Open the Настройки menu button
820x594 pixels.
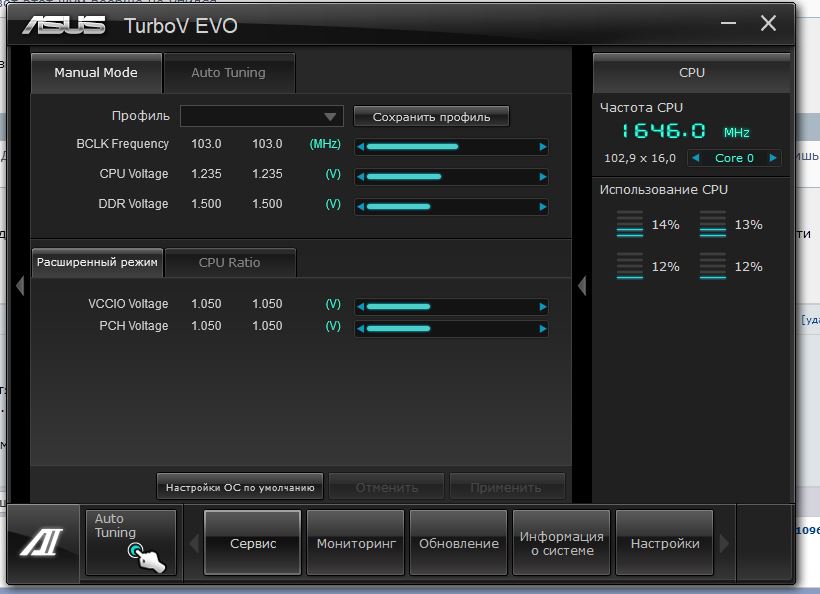(665, 543)
